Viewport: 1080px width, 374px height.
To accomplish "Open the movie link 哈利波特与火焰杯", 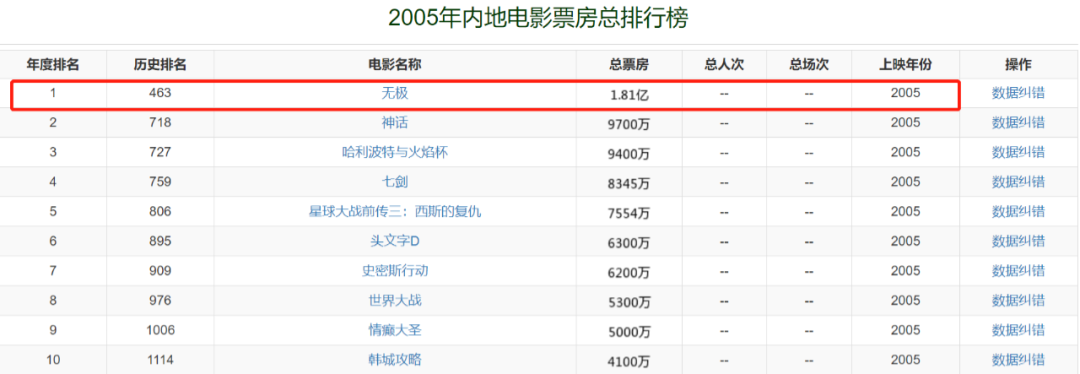I will click(395, 152).
